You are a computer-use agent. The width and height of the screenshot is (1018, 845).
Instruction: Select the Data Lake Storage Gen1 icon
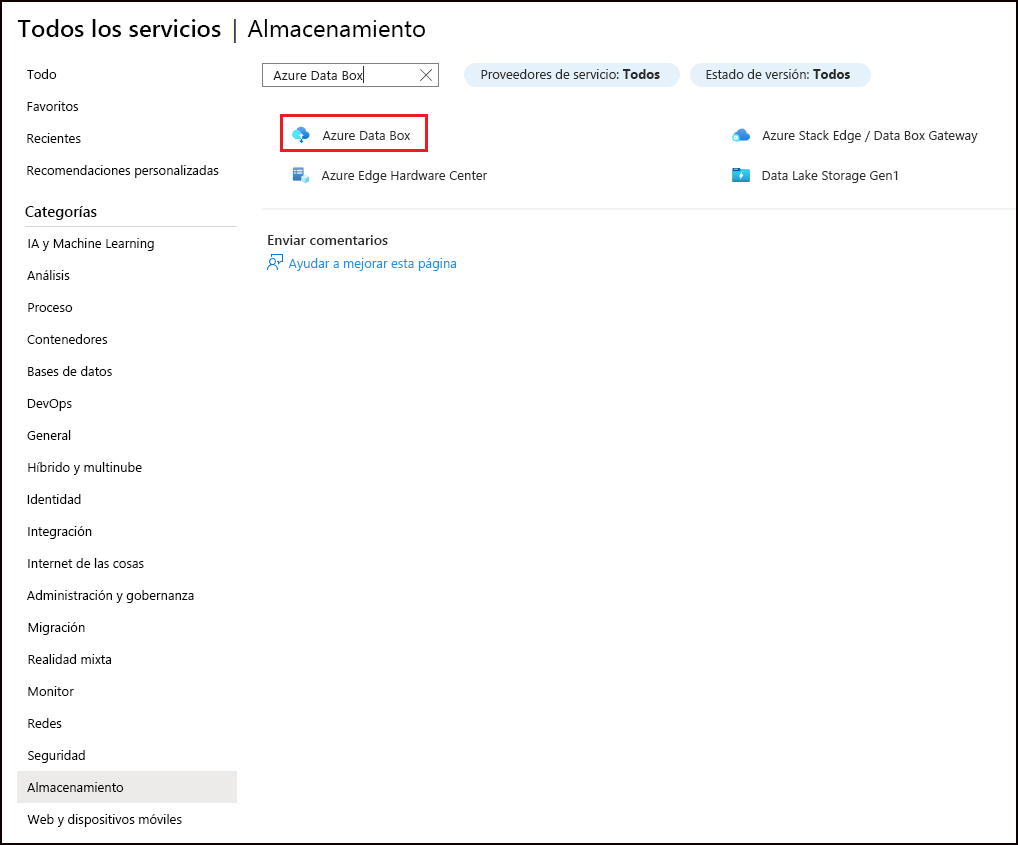[x=741, y=175]
